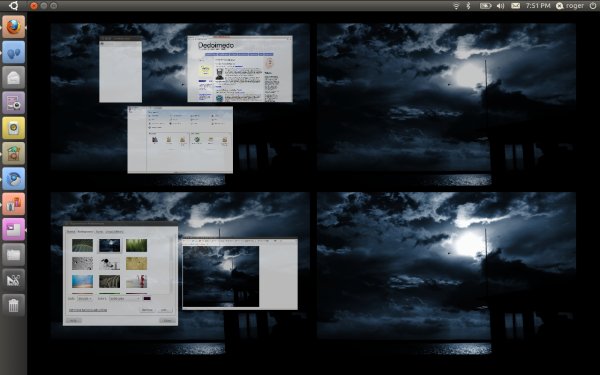Choose the green grass wallpaper thumbnail
Viewport: 600px width, 375px height.
(x=137, y=245)
